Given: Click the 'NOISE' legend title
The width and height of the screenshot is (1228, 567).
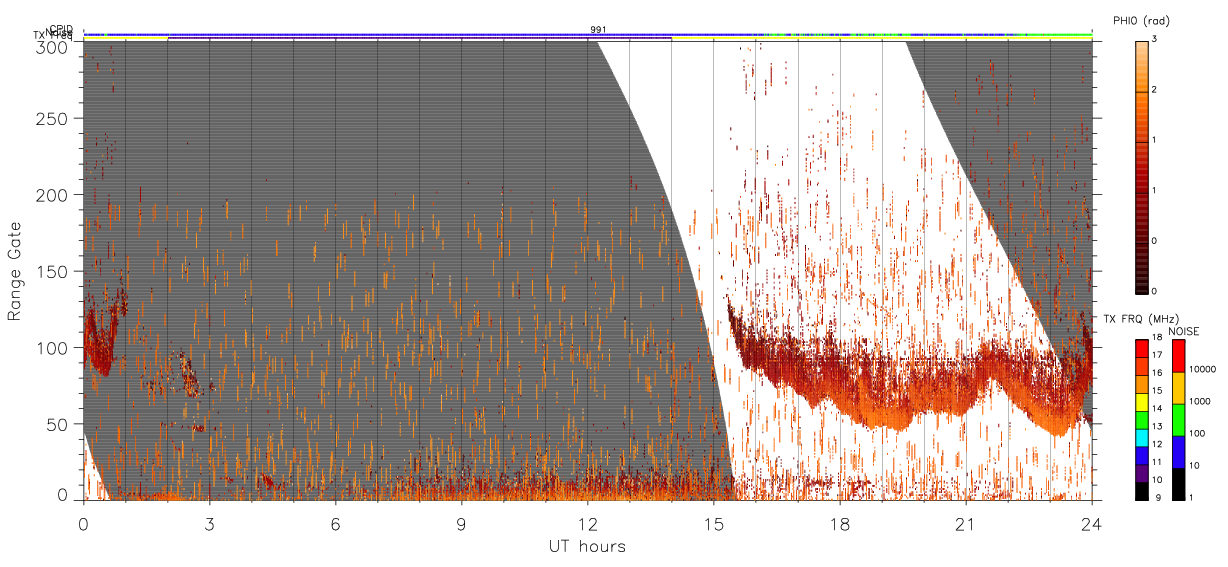Looking at the screenshot, I should [1184, 331].
